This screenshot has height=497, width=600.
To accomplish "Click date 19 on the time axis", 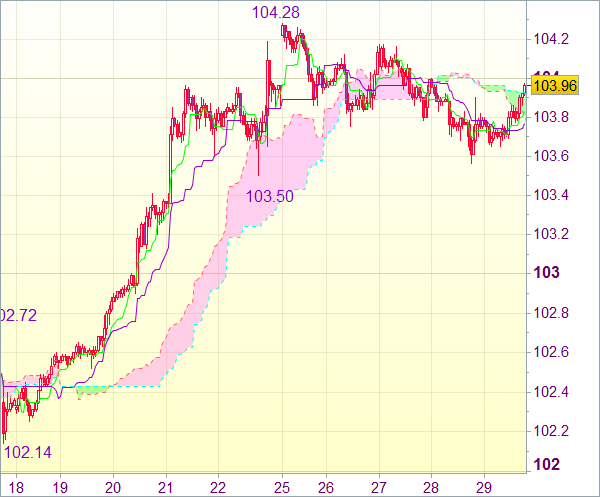I will (60, 488).
